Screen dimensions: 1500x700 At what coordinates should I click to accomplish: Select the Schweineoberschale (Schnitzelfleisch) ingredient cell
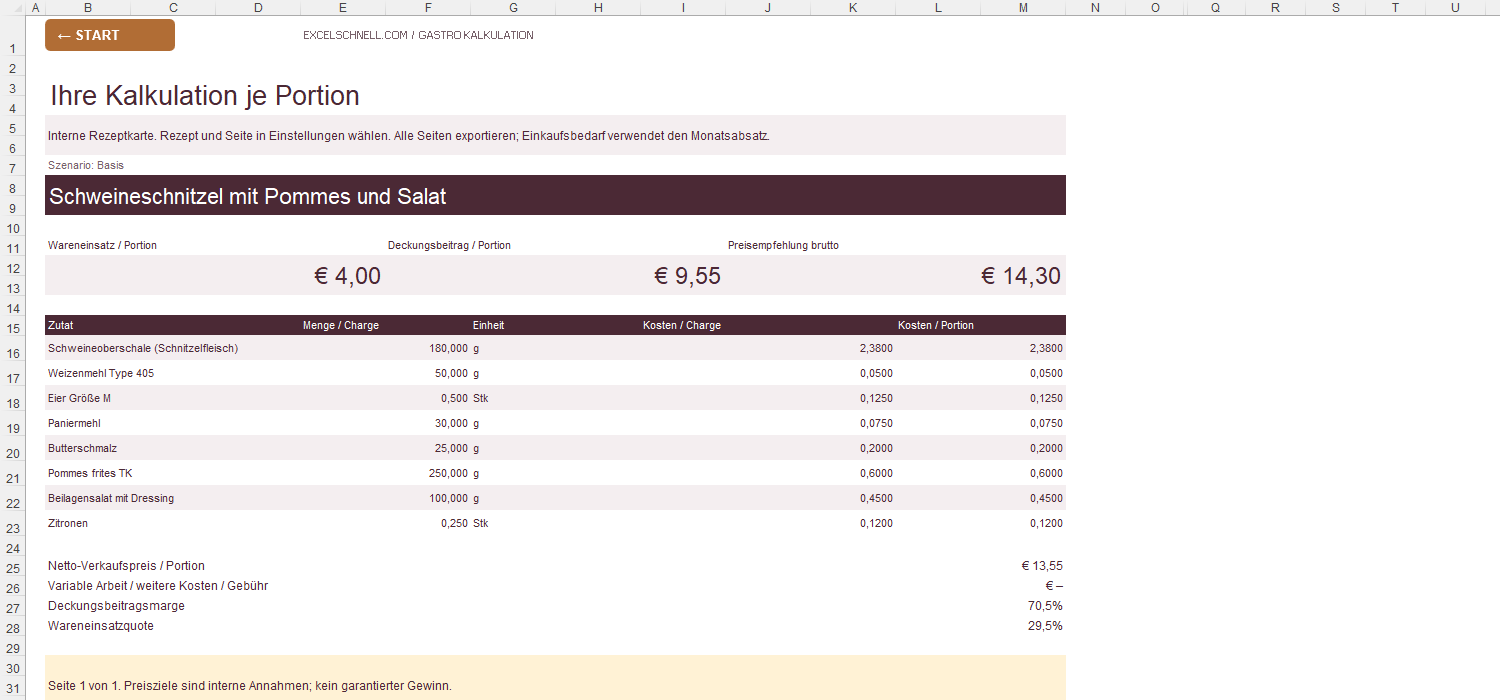tap(143, 348)
